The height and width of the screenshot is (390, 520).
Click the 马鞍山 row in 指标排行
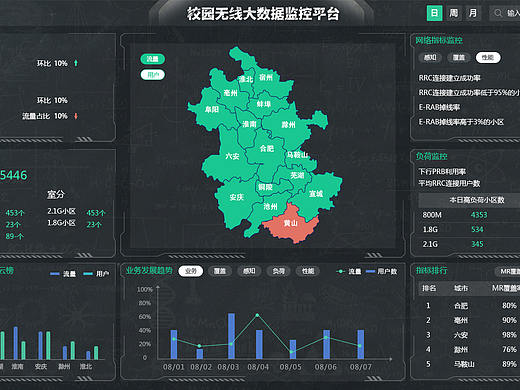[x=469, y=364]
